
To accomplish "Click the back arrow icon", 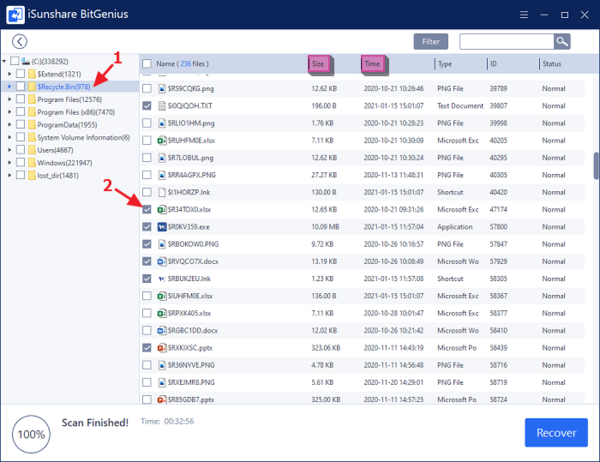I will (x=20, y=41).
